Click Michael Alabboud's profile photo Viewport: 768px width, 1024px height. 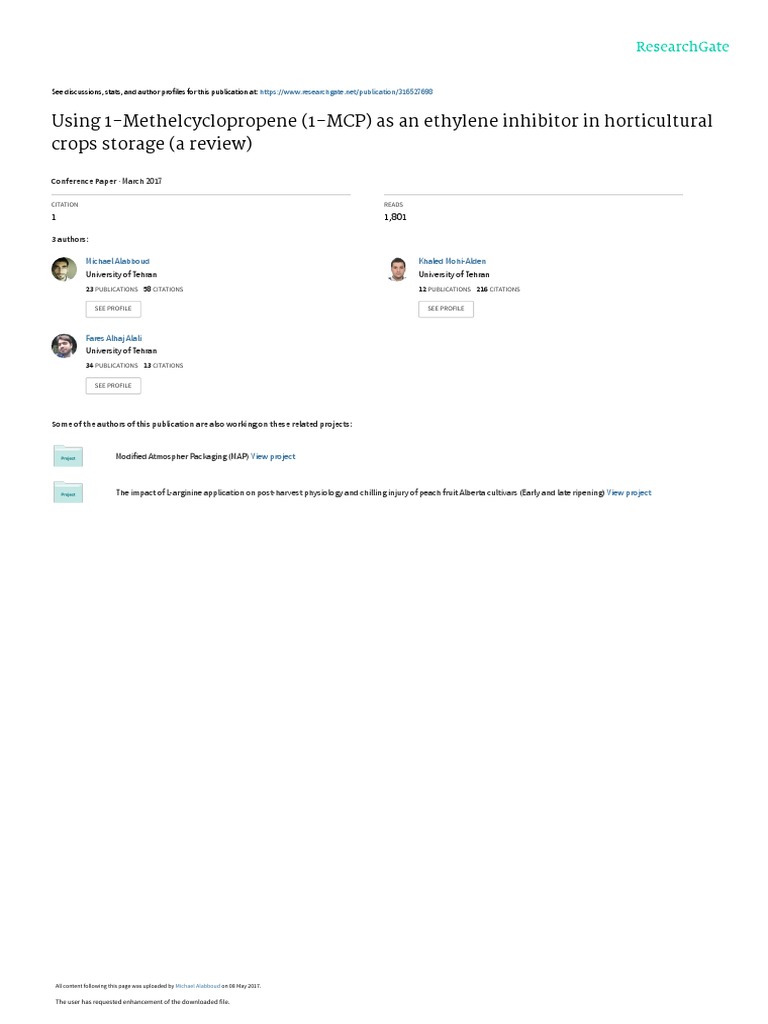click(64, 269)
